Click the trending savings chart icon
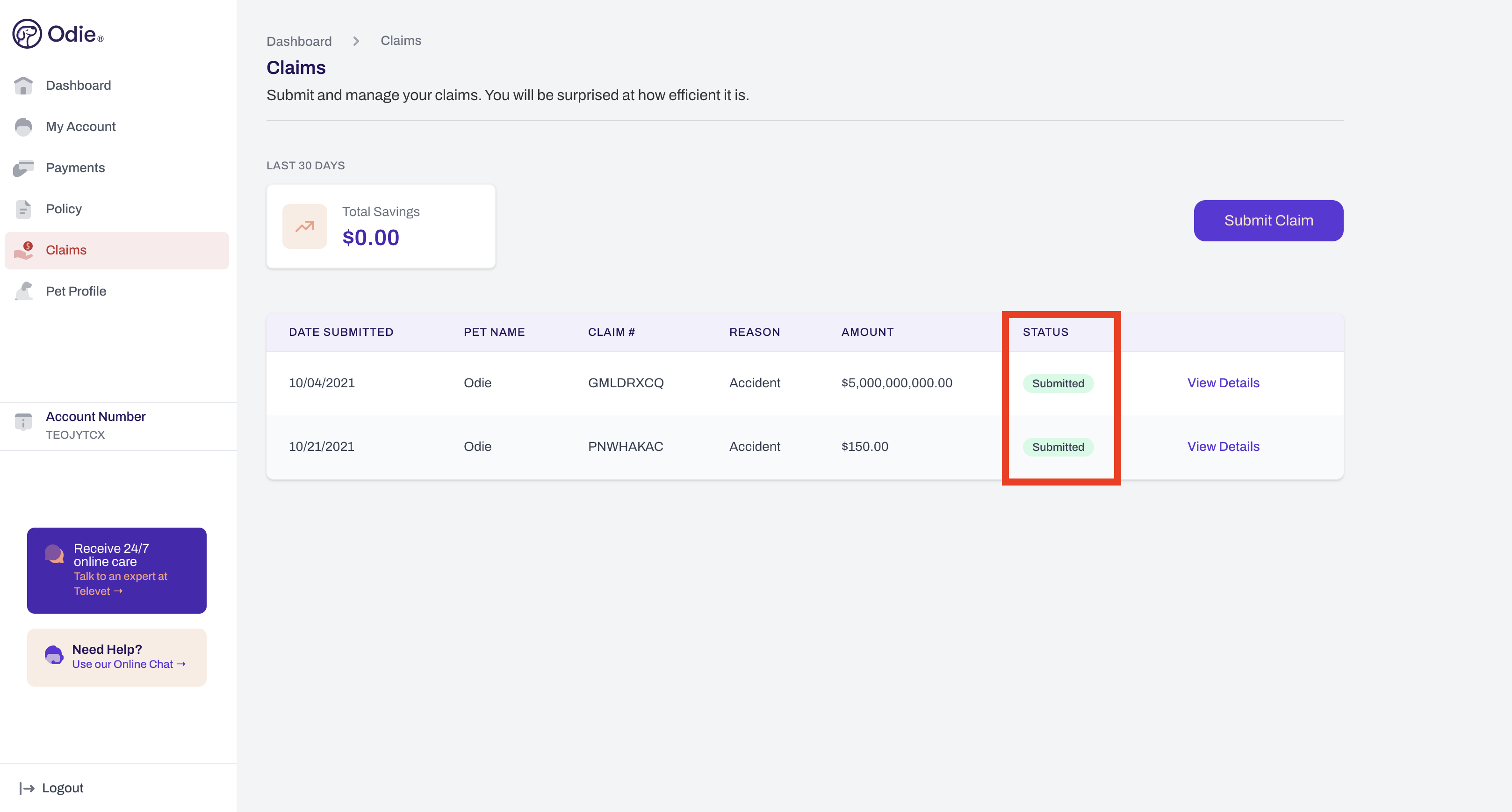This screenshot has height=812, width=1512. pyautogui.click(x=306, y=225)
